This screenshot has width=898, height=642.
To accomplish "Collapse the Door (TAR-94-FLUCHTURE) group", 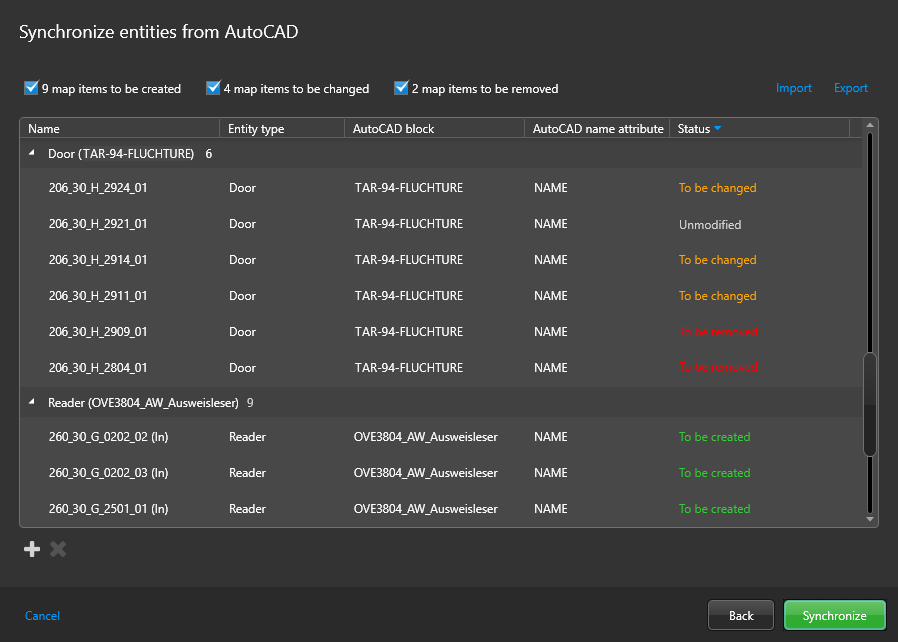I will point(31,154).
